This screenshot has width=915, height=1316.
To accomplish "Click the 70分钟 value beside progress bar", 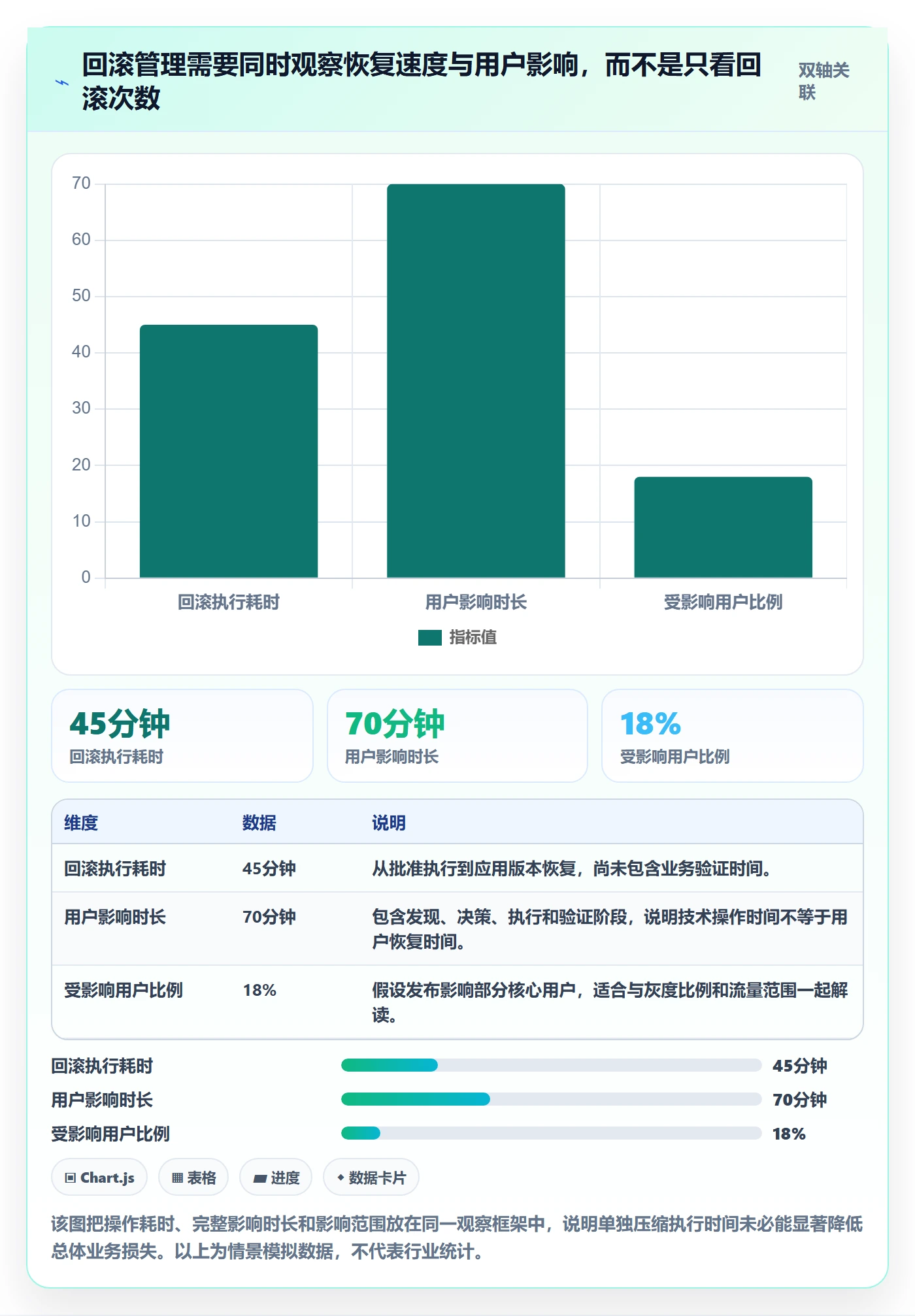I will [x=800, y=1100].
